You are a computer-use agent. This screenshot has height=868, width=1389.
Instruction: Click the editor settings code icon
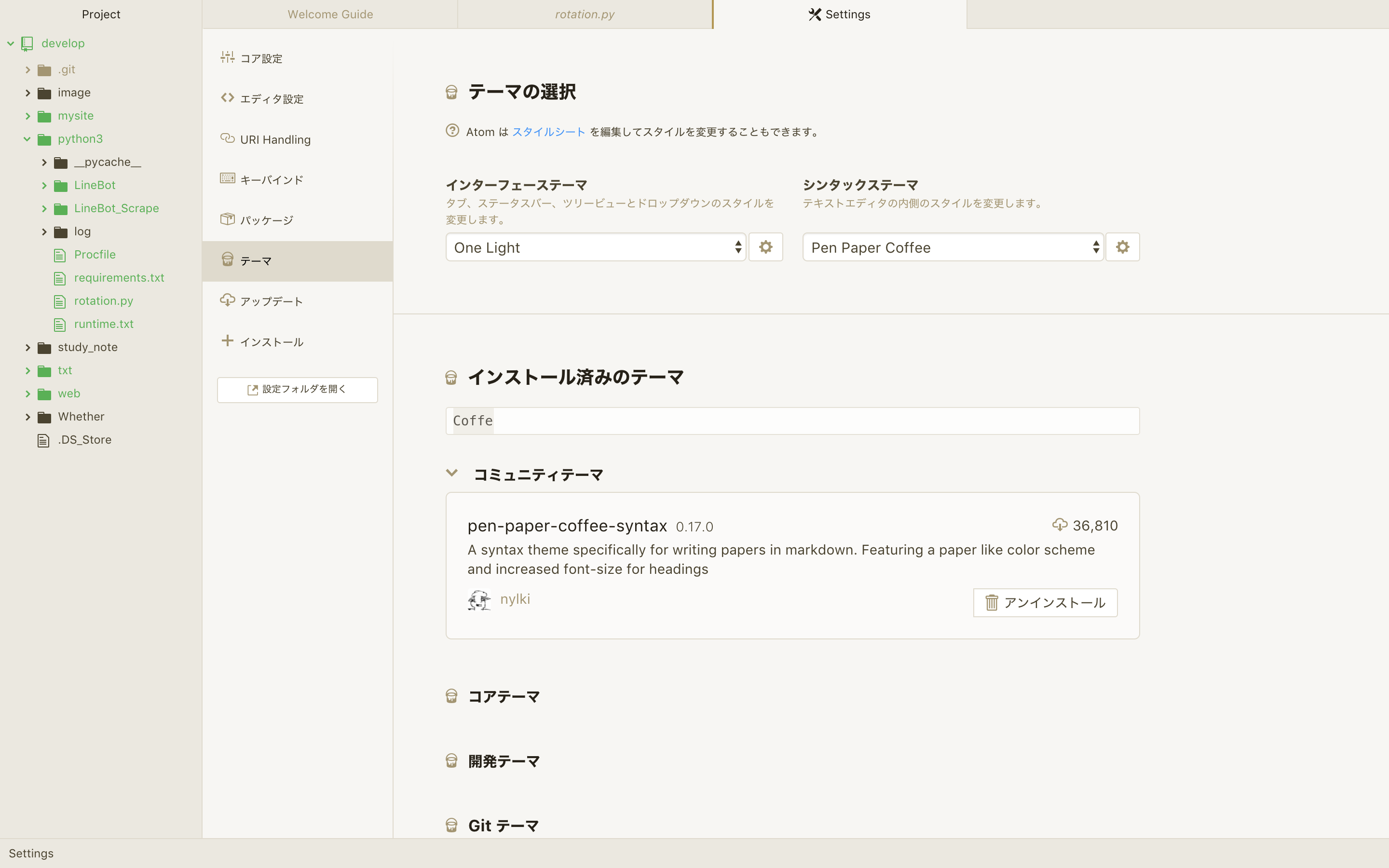[227, 97]
